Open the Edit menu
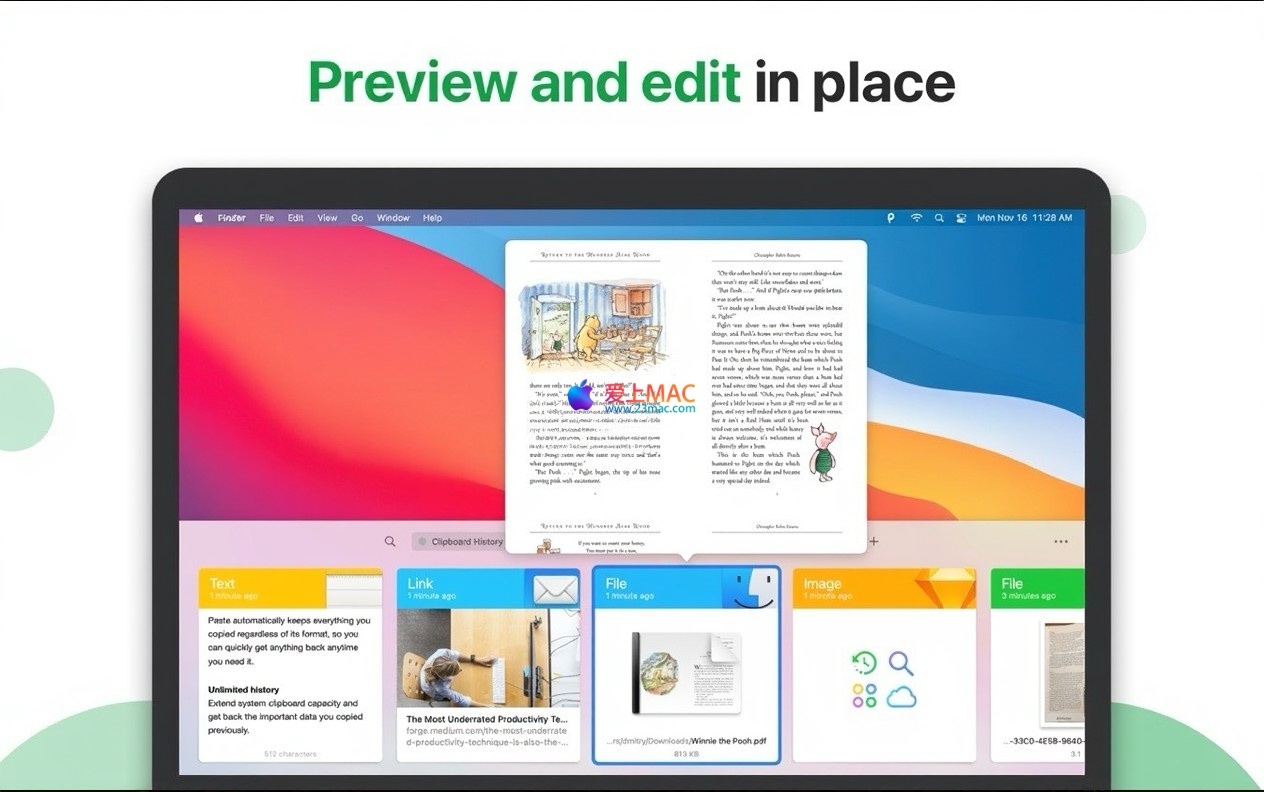 click(296, 218)
